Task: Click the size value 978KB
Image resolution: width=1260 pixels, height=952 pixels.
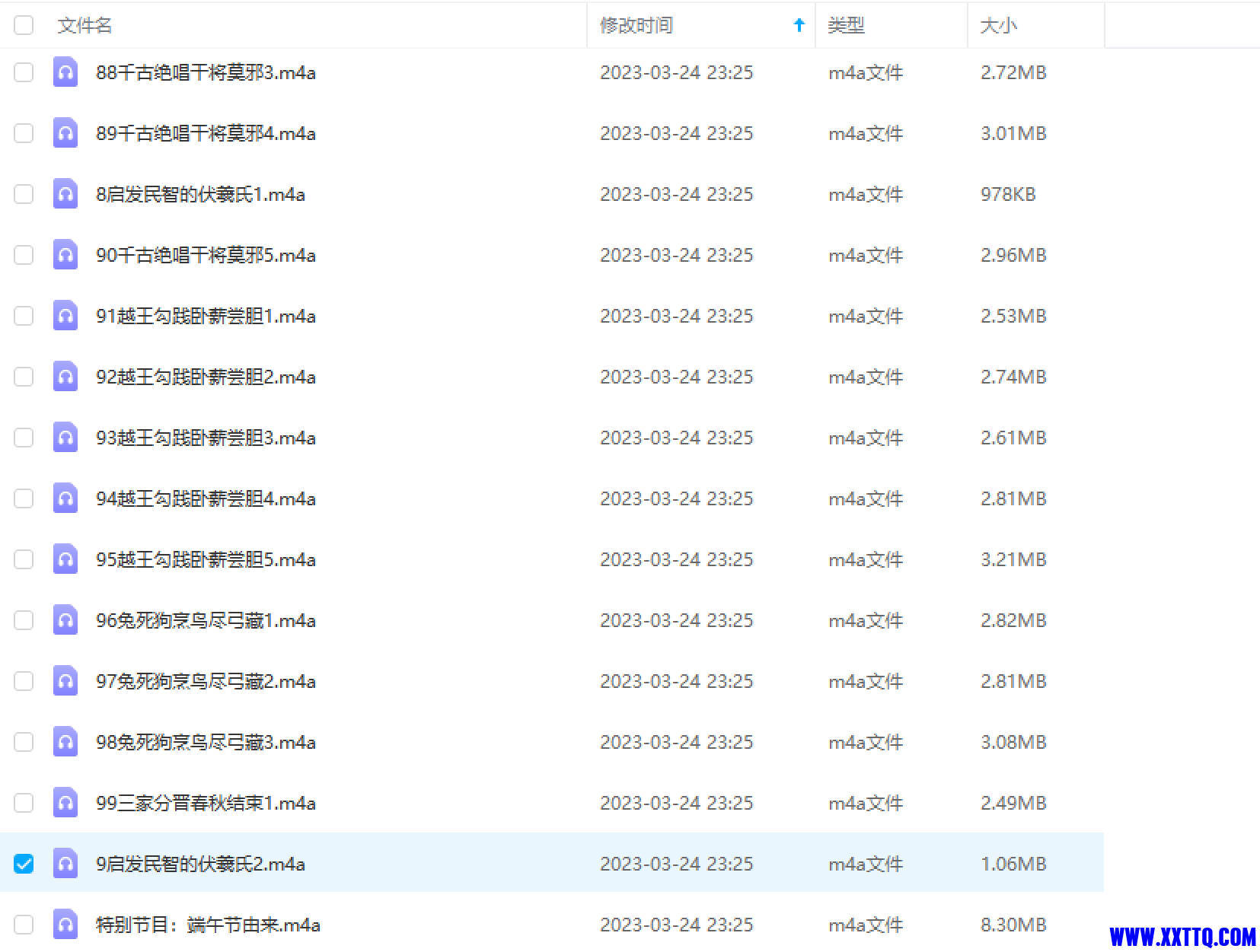Action: click(1008, 194)
